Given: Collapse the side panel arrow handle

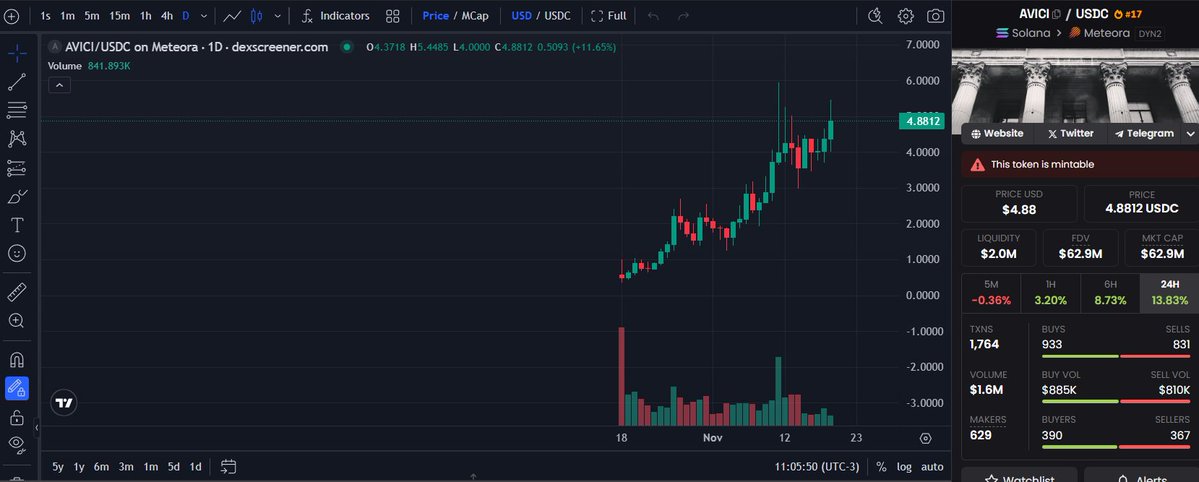Looking at the screenshot, I should (36, 429).
